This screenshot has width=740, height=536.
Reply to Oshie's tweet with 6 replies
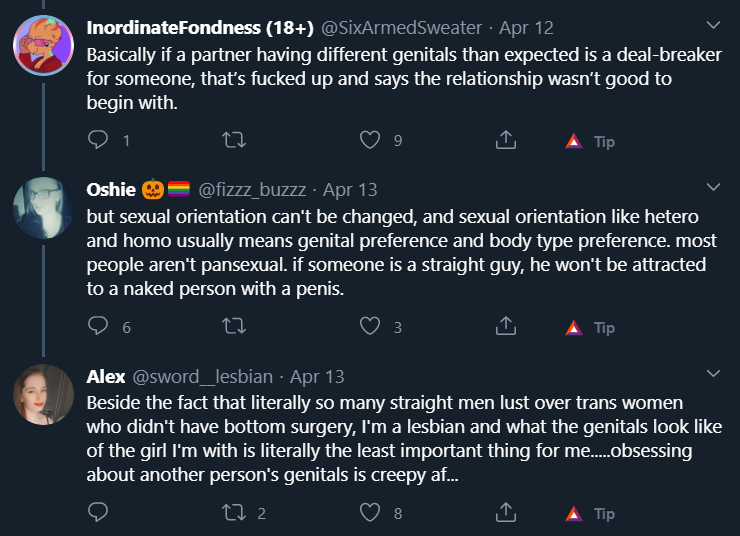98,326
